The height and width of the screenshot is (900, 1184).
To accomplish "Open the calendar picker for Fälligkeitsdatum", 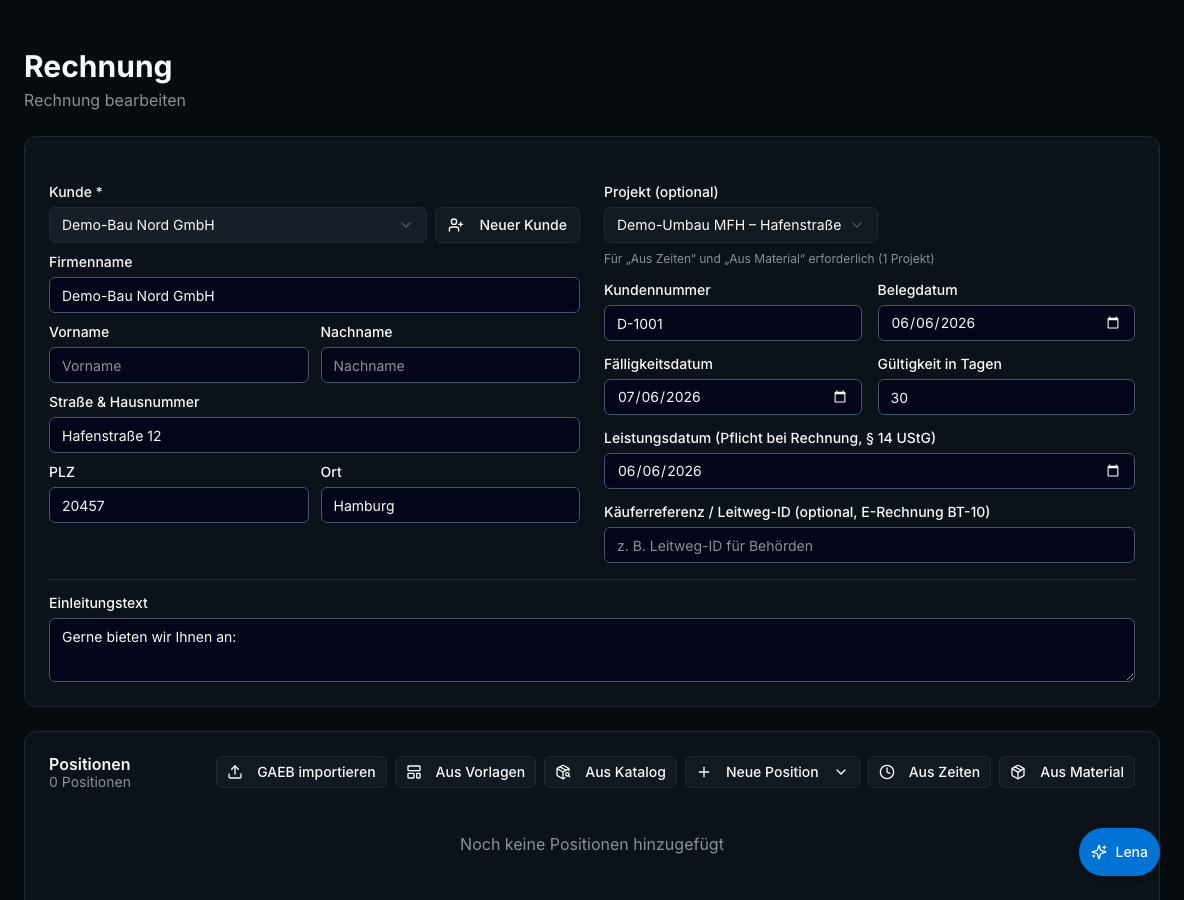I will (839, 397).
